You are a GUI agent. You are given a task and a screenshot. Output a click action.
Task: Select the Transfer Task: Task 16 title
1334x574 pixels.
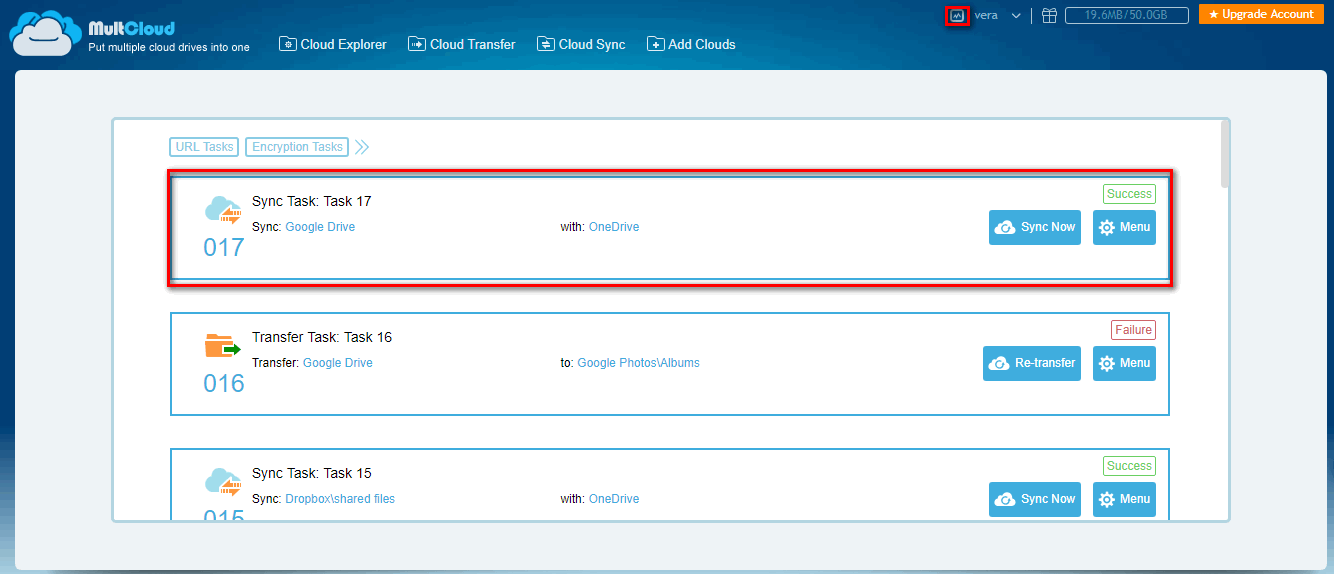coord(322,337)
